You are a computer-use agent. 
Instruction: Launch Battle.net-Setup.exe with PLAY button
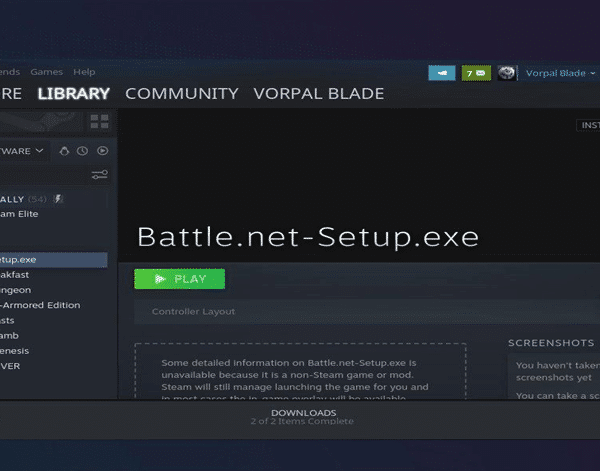point(179,279)
